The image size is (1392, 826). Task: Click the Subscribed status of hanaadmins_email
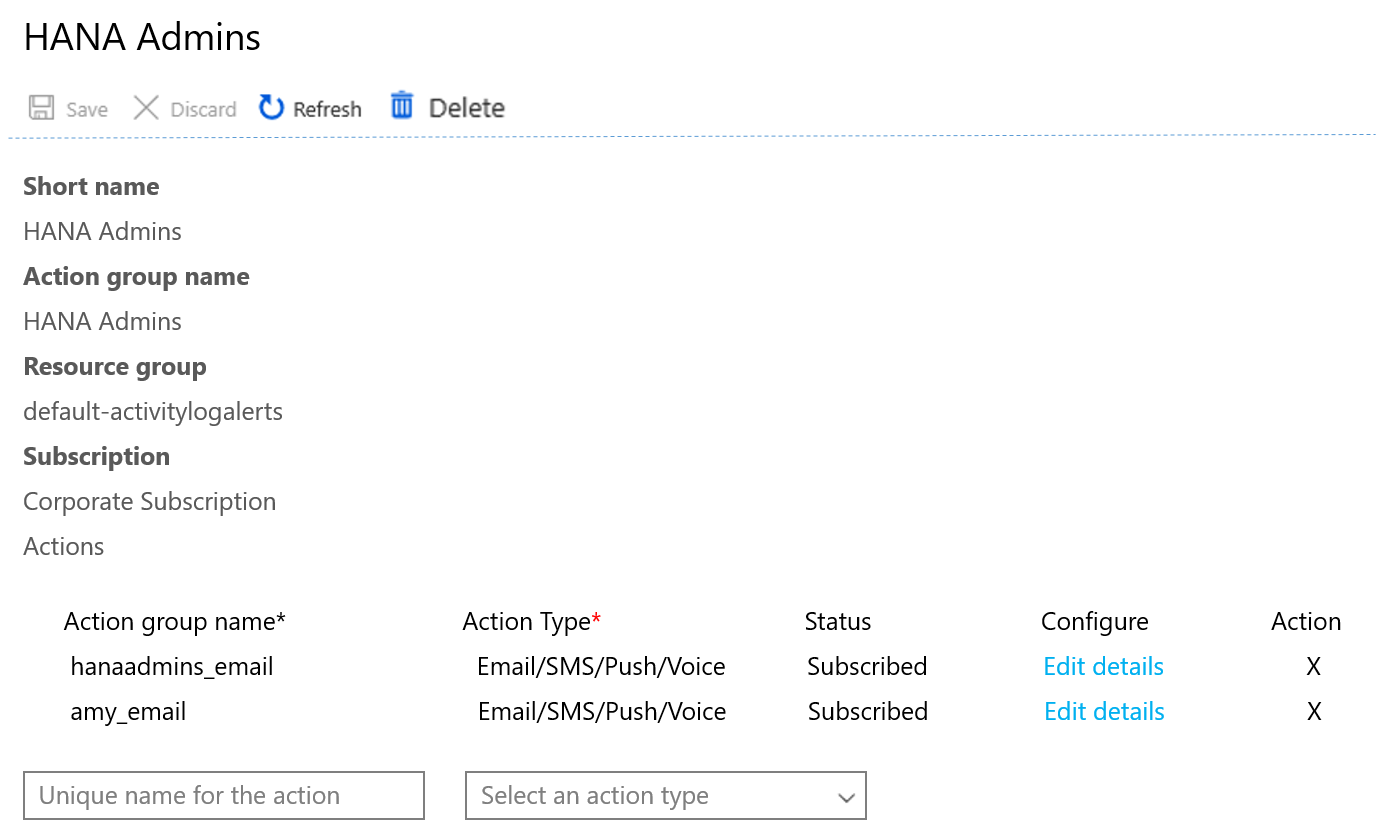click(x=867, y=667)
